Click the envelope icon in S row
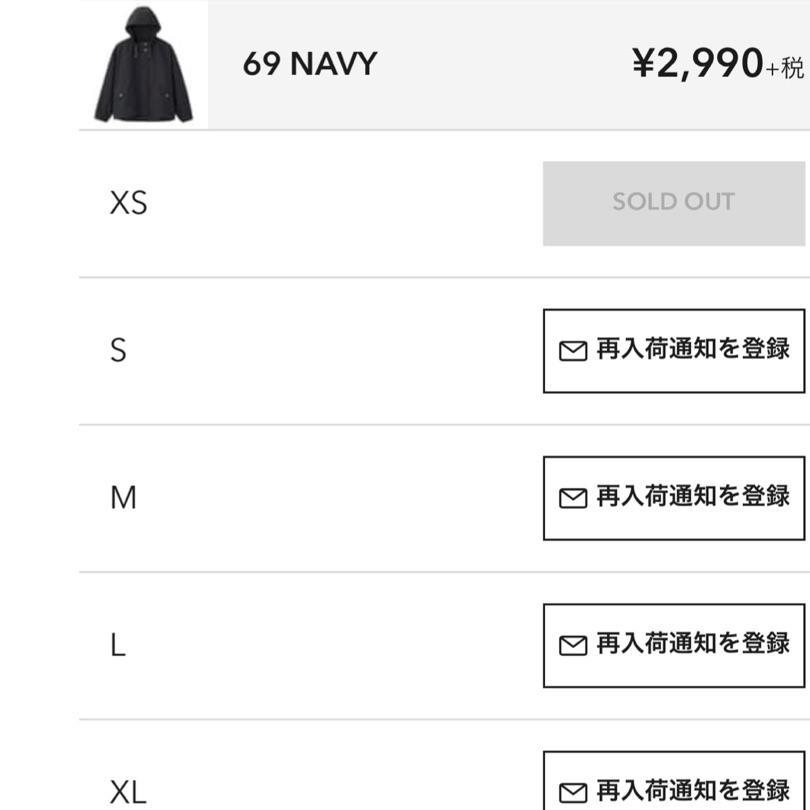810x810 pixels. (x=572, y=351)
